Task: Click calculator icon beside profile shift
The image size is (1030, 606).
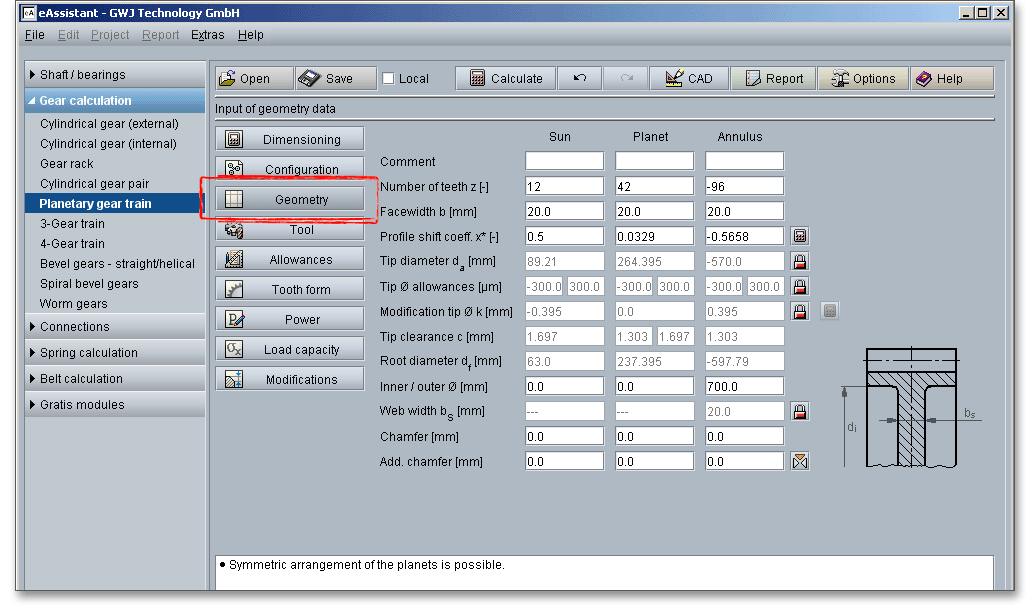Action: 799,237
